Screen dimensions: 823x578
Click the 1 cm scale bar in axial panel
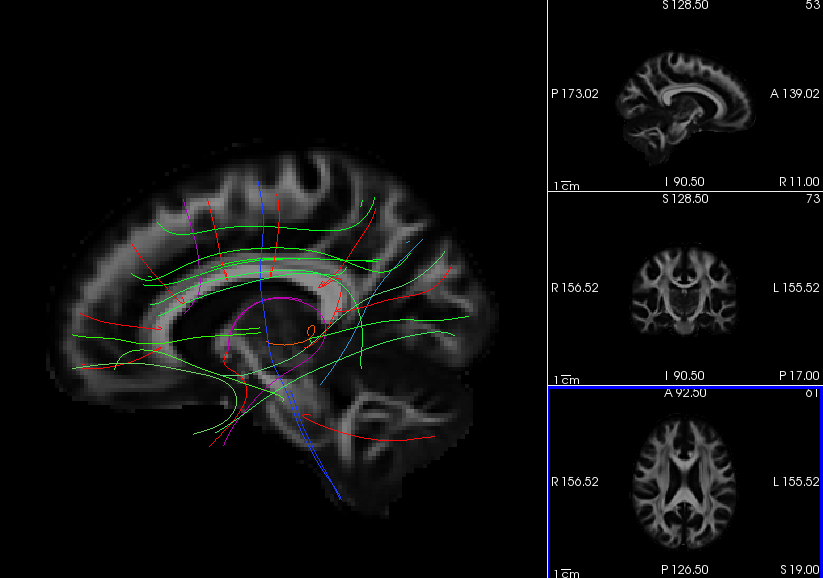point(566,572)
